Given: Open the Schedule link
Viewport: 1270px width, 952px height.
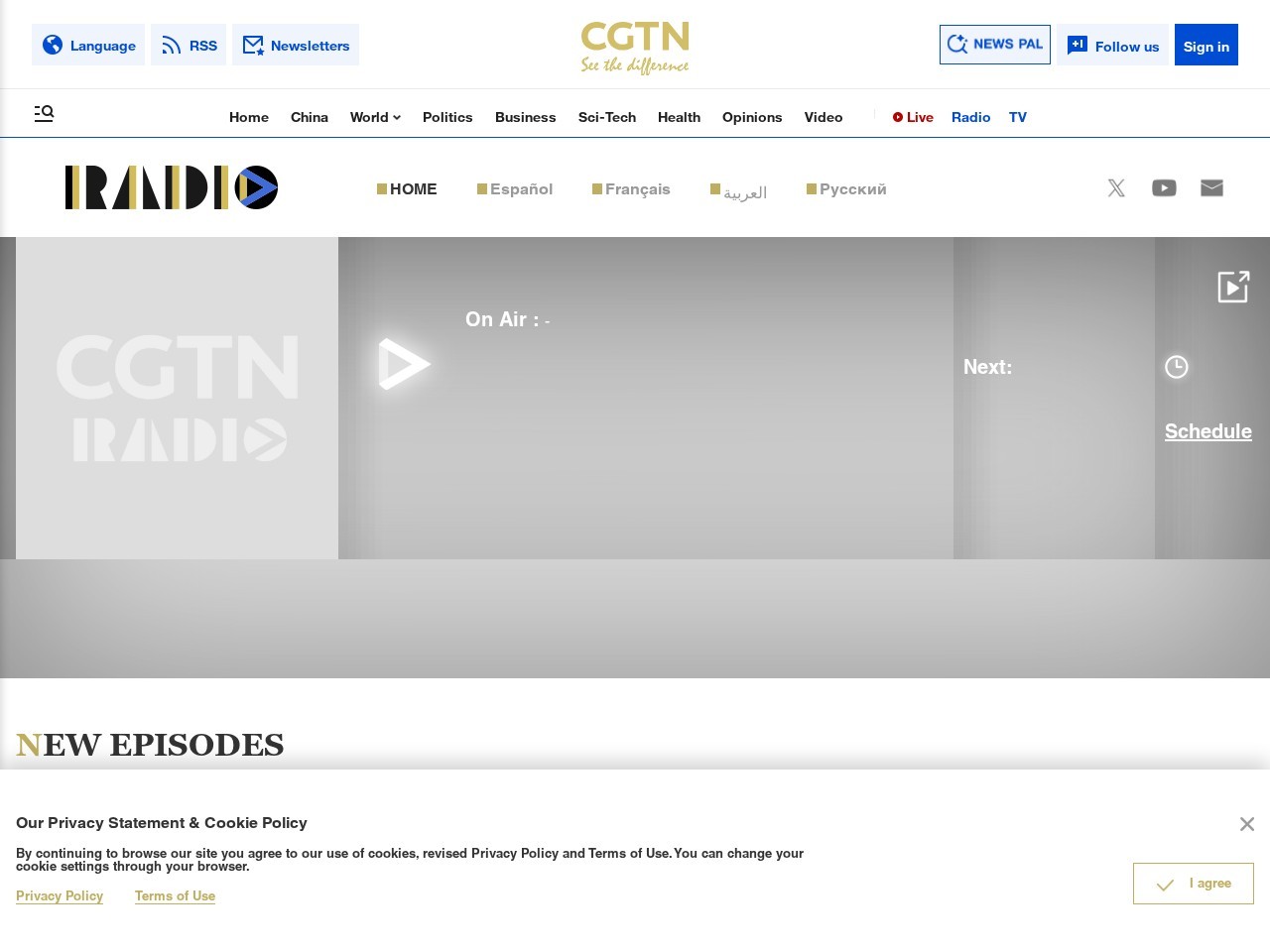Looking at the screenshot, I should click(x=1207, y=431).
